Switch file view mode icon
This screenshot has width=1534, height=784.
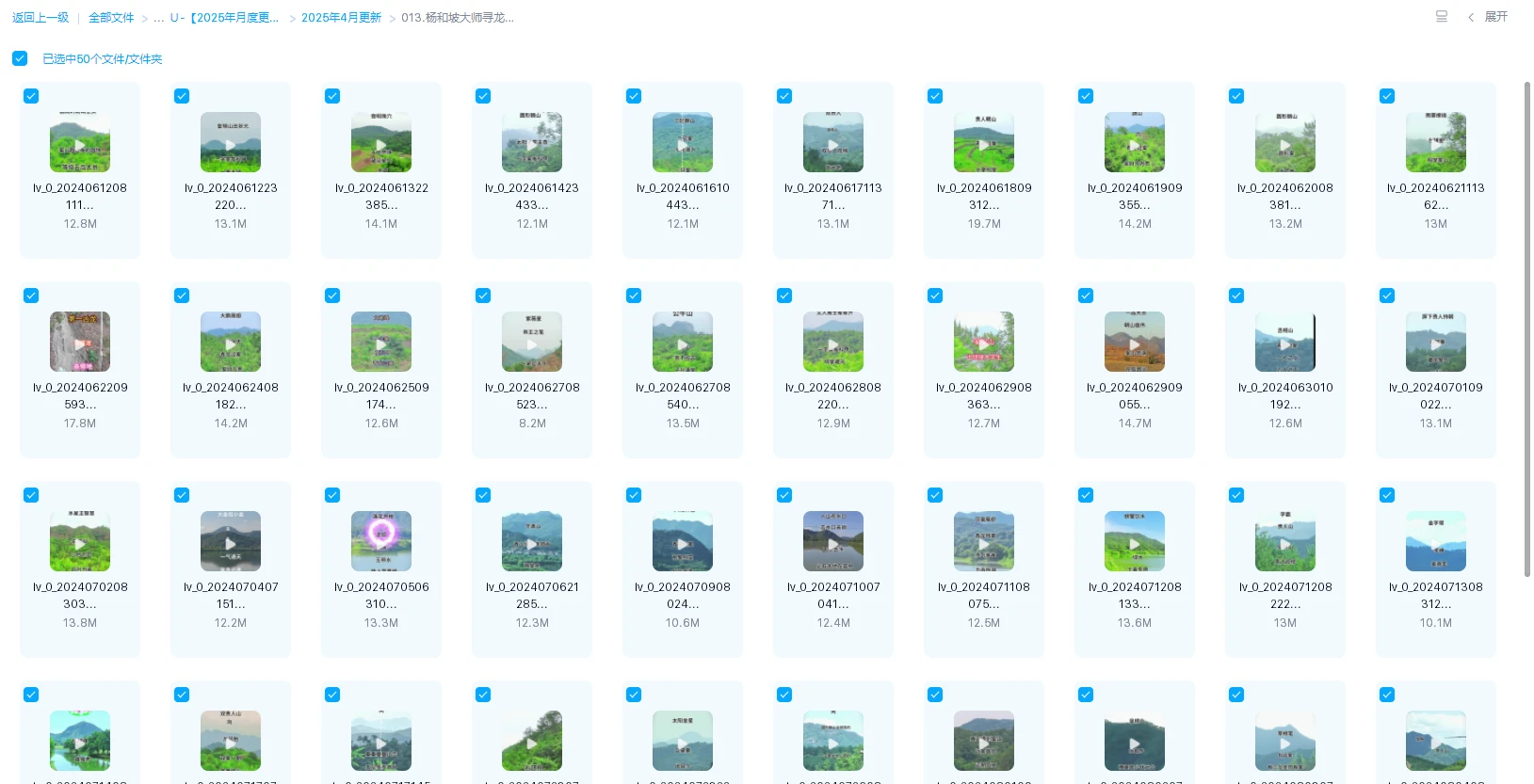point(1441,17)
